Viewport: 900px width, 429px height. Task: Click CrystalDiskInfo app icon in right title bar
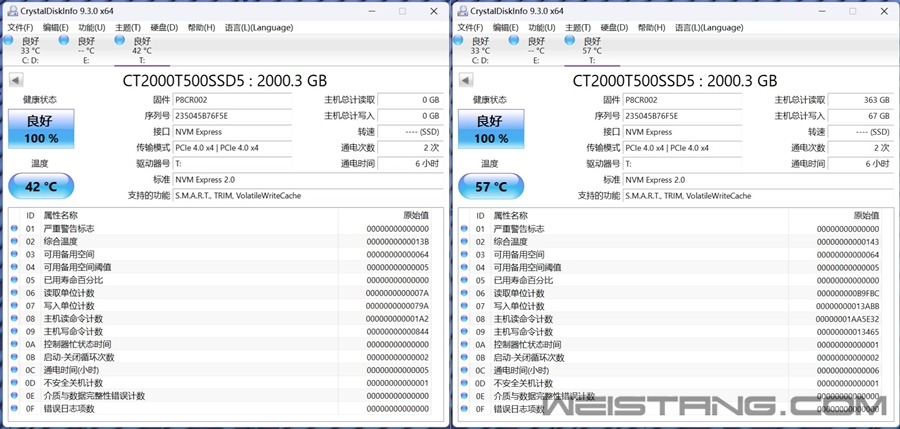point(461,11)
